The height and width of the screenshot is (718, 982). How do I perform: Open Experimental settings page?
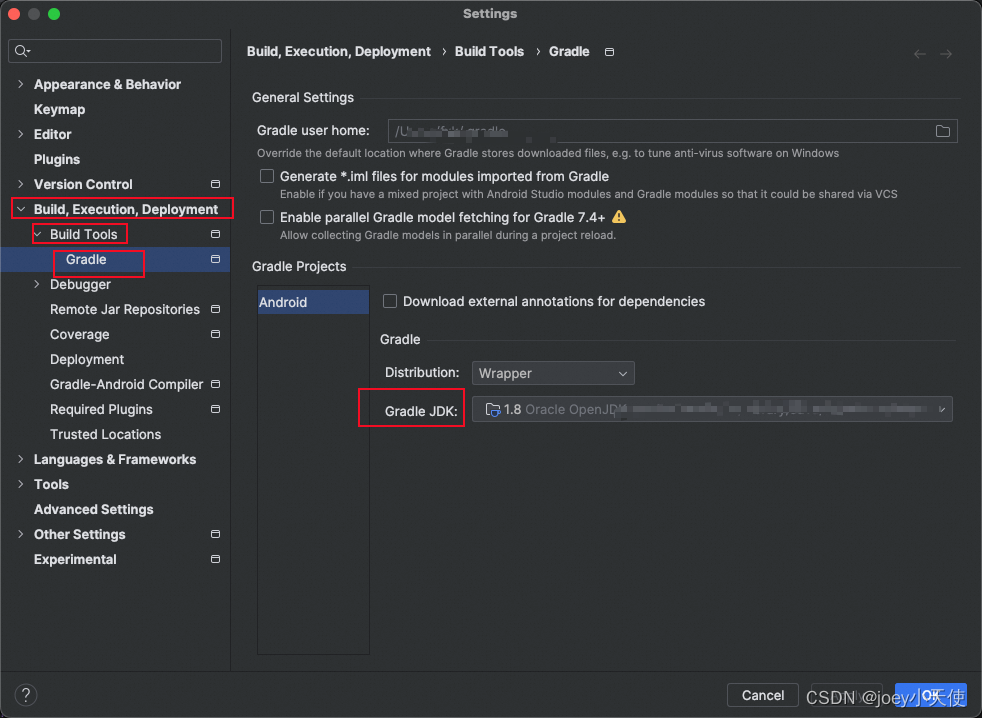[x=75, y=559]
